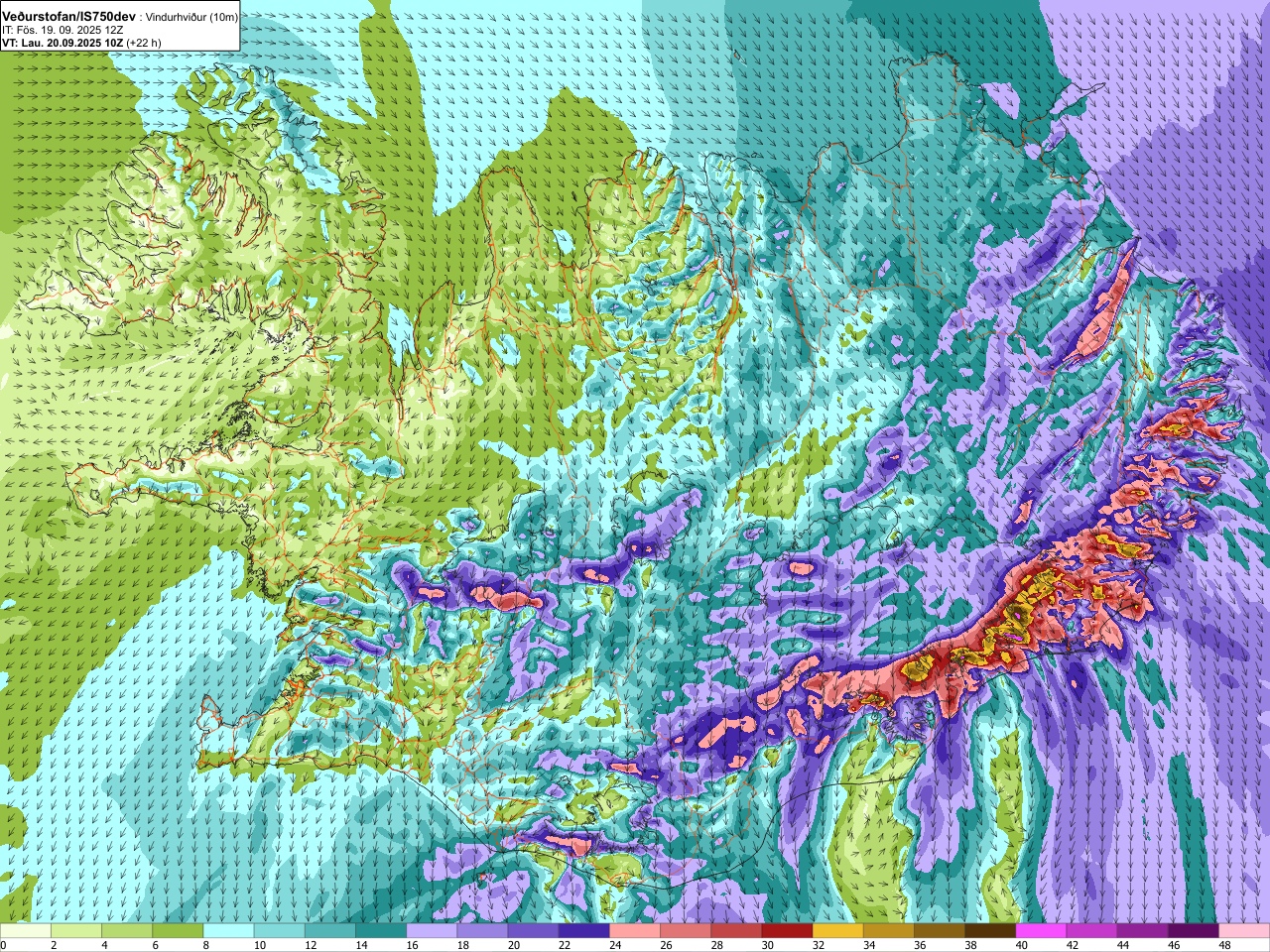
Task: Select the deep plum swatch between 46 and 48
Action: coord(1194,931)
